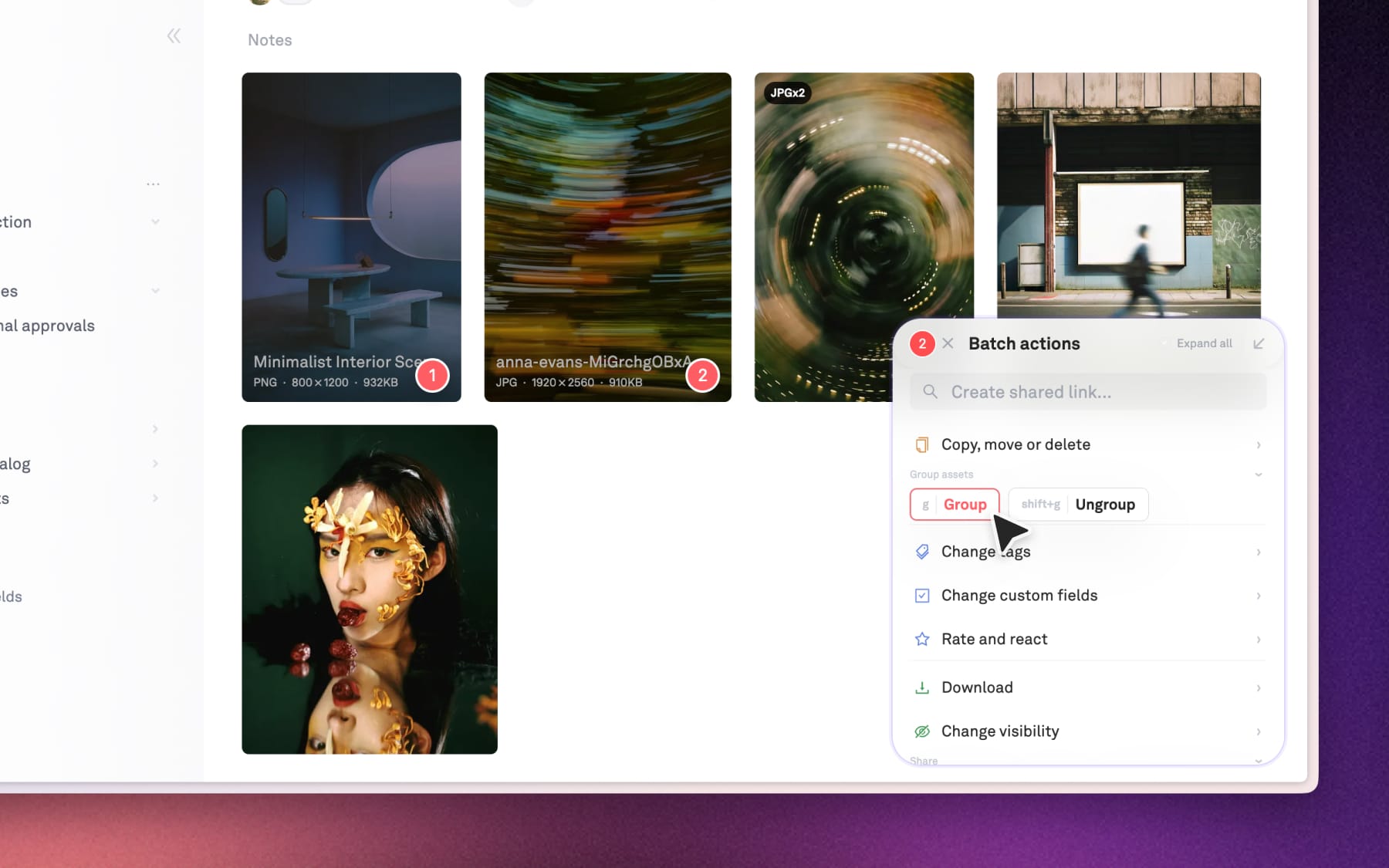Click the star icon for Rate and react

point(921,639)
